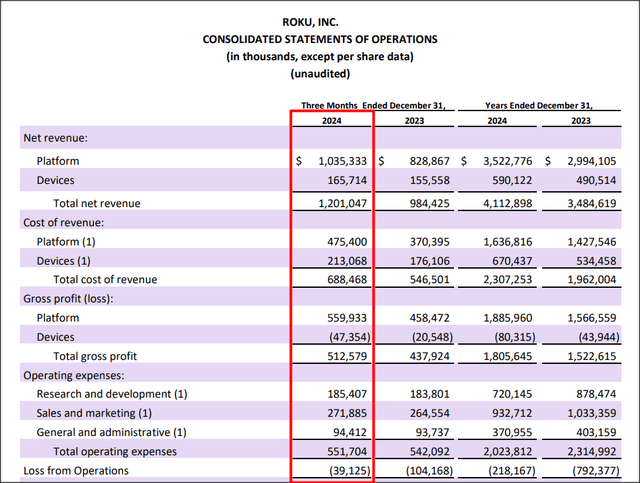Click 'Years Ended December 31,' header
Screen dimensions: 640x483
pyautogui.click(x=539, y=105)
